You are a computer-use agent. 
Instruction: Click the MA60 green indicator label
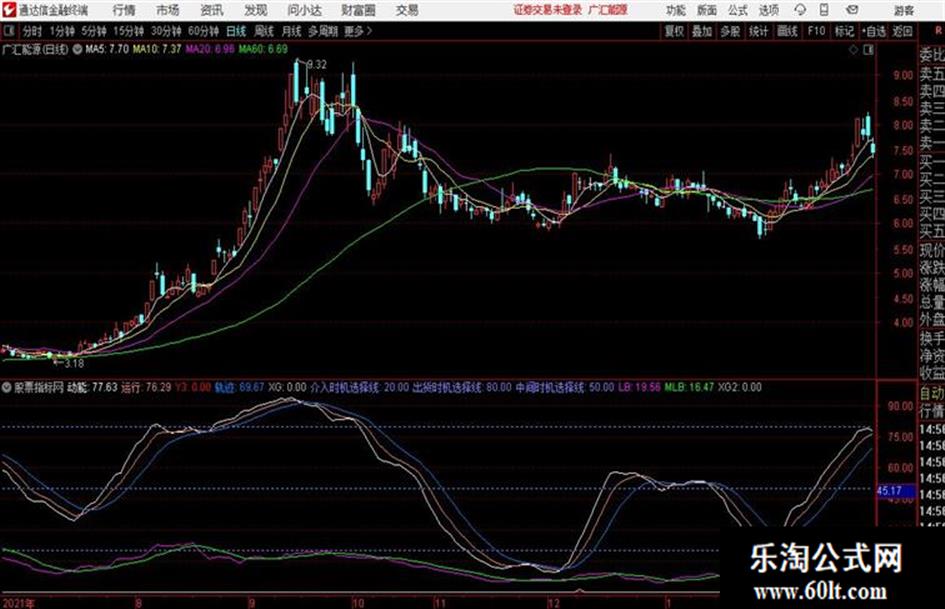pyautogui.click(x=263, y=49)
